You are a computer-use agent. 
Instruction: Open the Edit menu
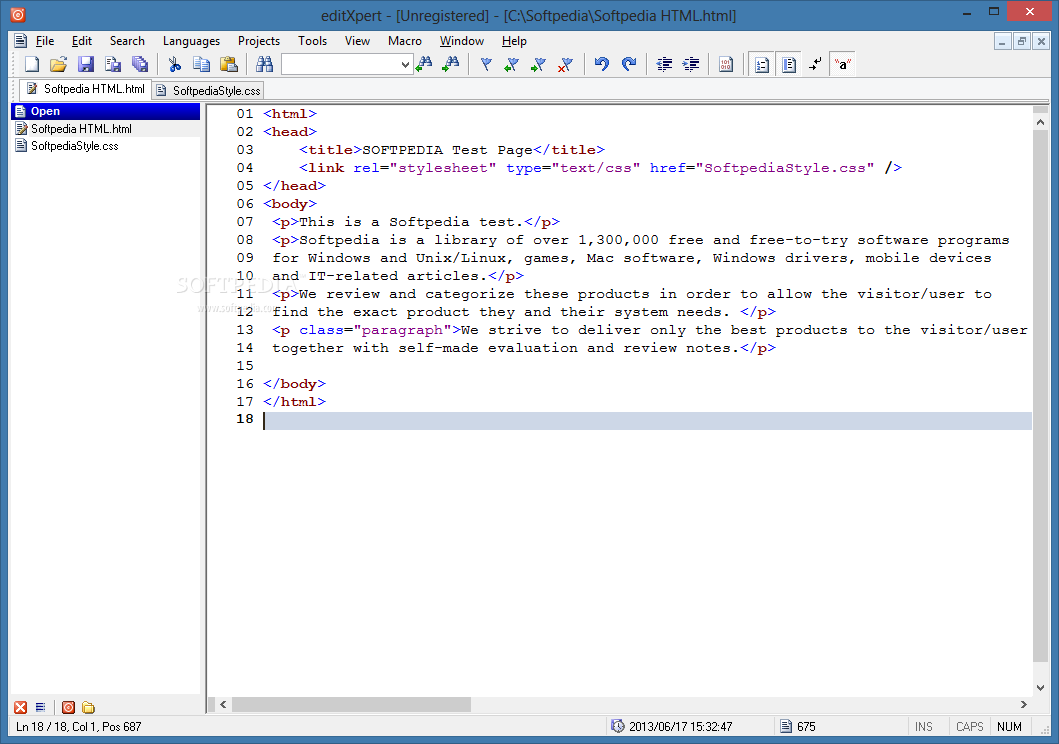[x=82, y=41]
